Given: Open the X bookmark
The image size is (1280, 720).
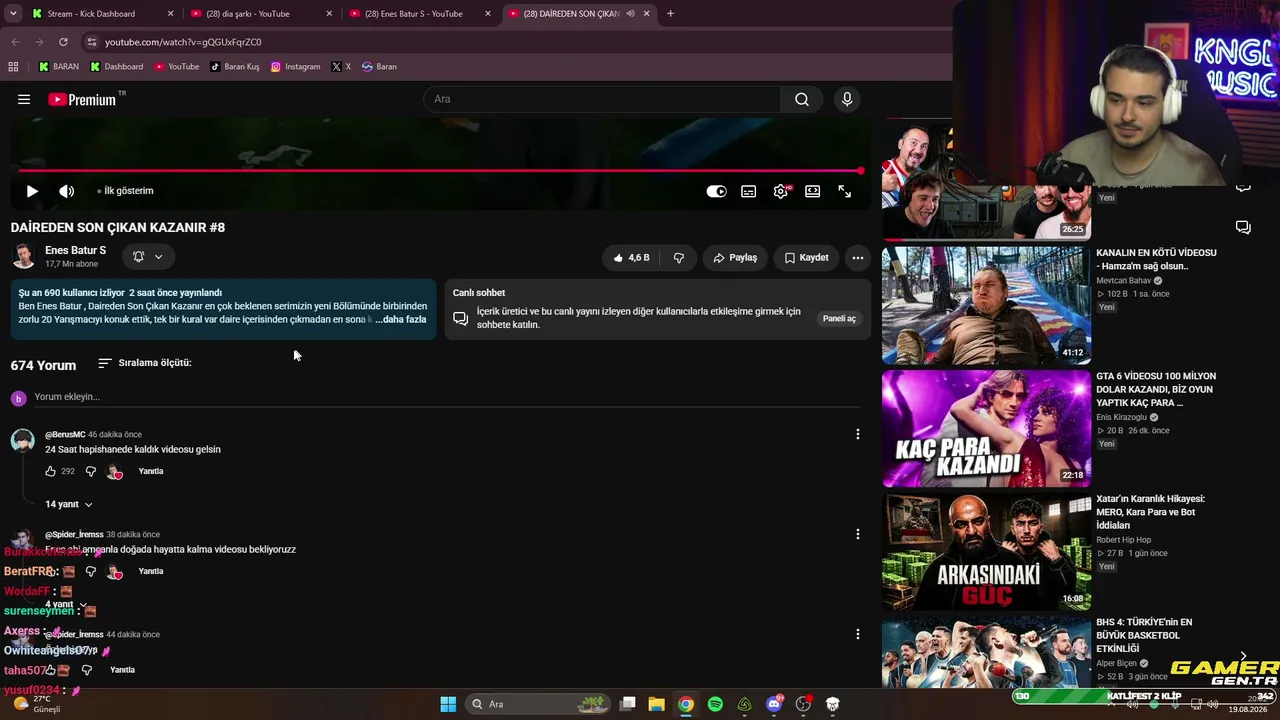Looking at the screenshot, I should pyautogui.click(x=341, y=67).
